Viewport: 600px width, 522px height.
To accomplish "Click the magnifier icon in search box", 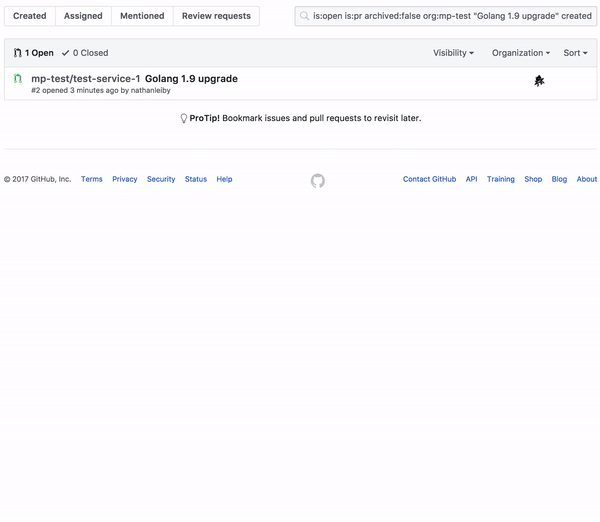I will (x=304, y=16).
